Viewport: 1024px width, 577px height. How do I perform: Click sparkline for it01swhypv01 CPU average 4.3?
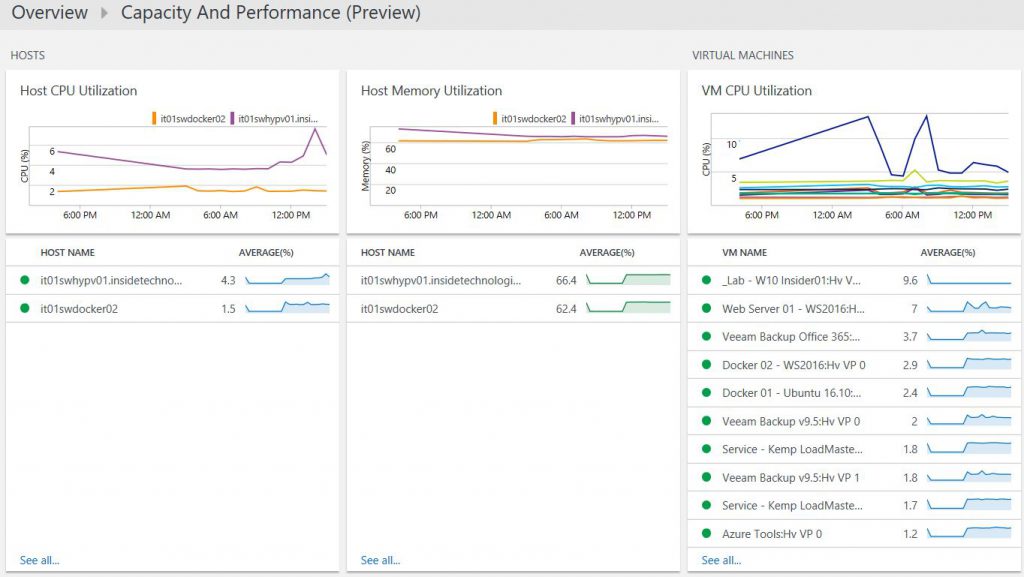pyautogui.click(x=287, y=280)
